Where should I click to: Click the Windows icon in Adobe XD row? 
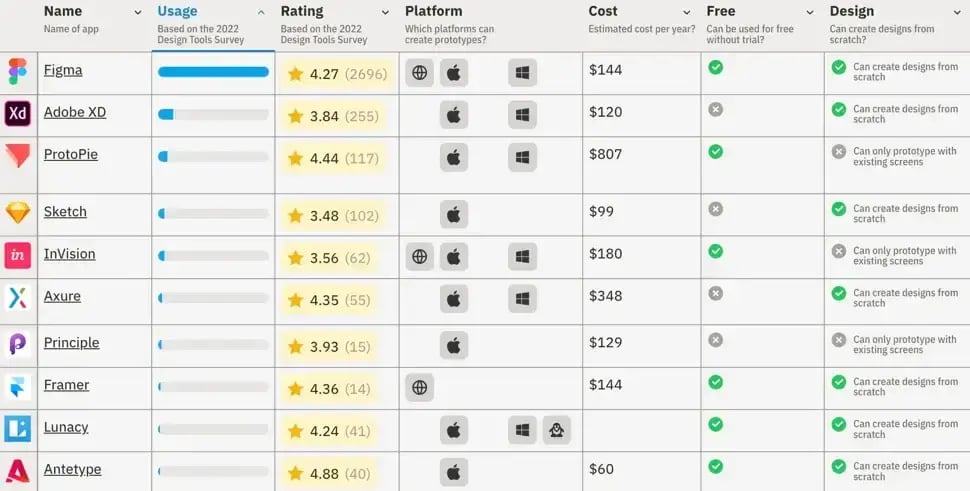(523, 115)
